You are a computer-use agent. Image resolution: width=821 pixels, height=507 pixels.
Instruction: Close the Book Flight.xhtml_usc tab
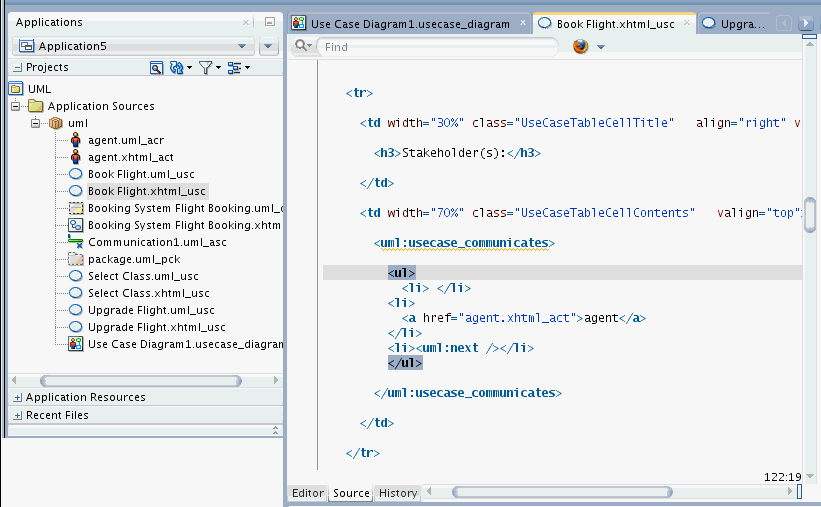[685, 23]
